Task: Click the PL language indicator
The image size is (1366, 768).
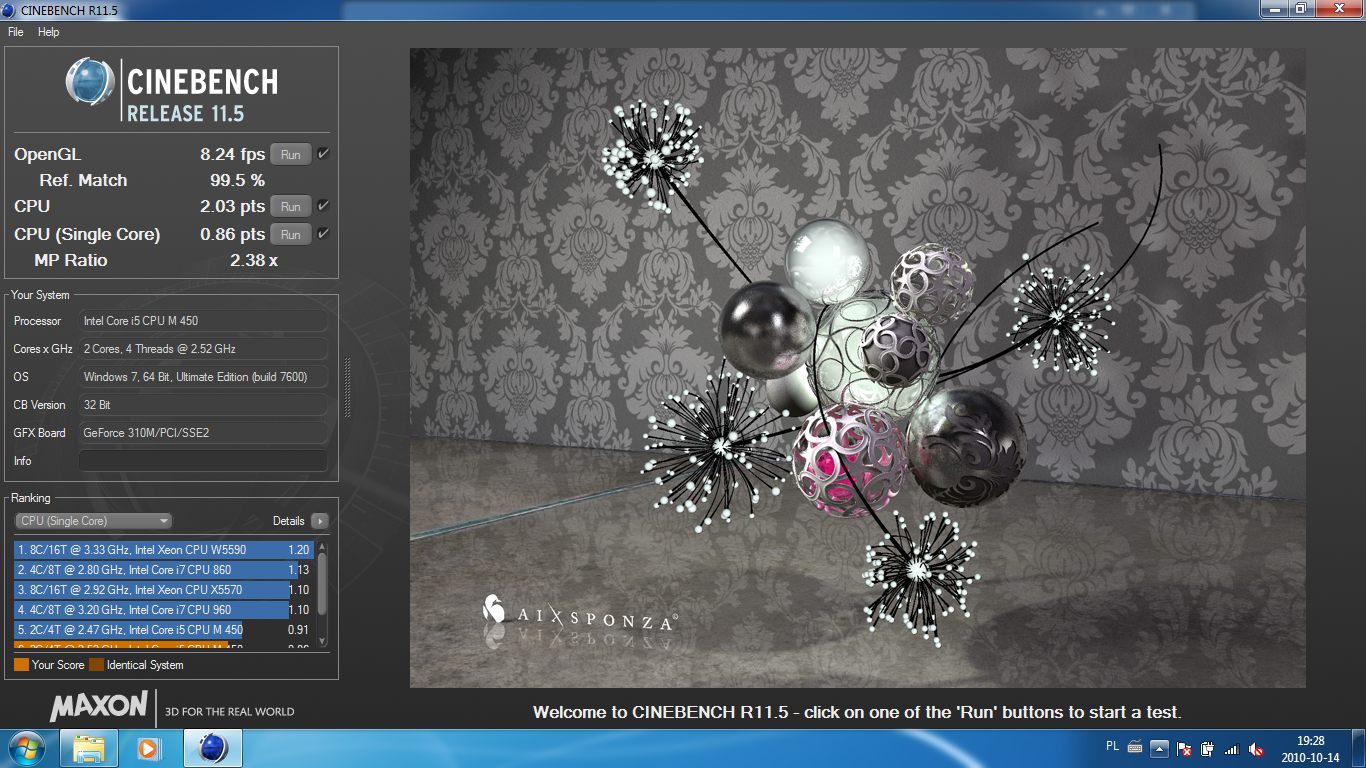Action: [1113, 747]
